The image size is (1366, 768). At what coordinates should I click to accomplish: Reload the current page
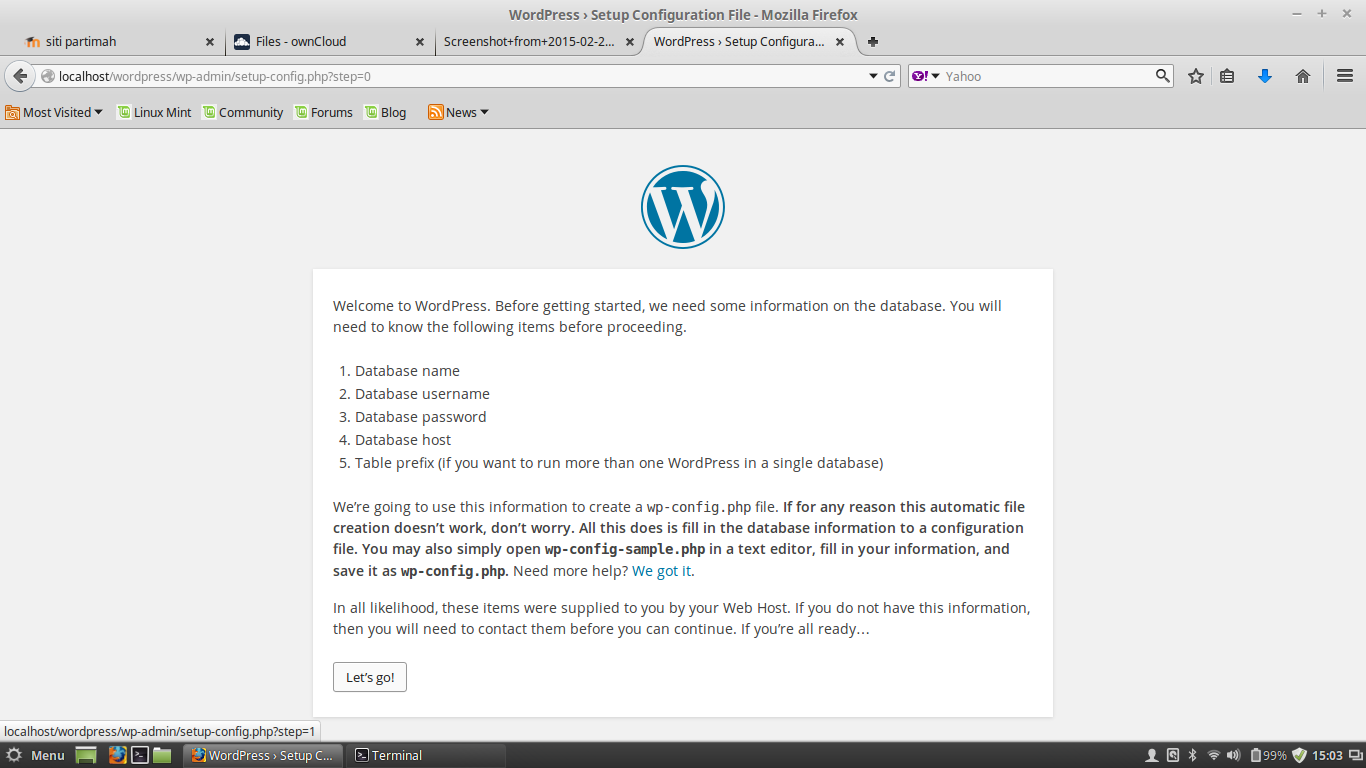point(889,76)
